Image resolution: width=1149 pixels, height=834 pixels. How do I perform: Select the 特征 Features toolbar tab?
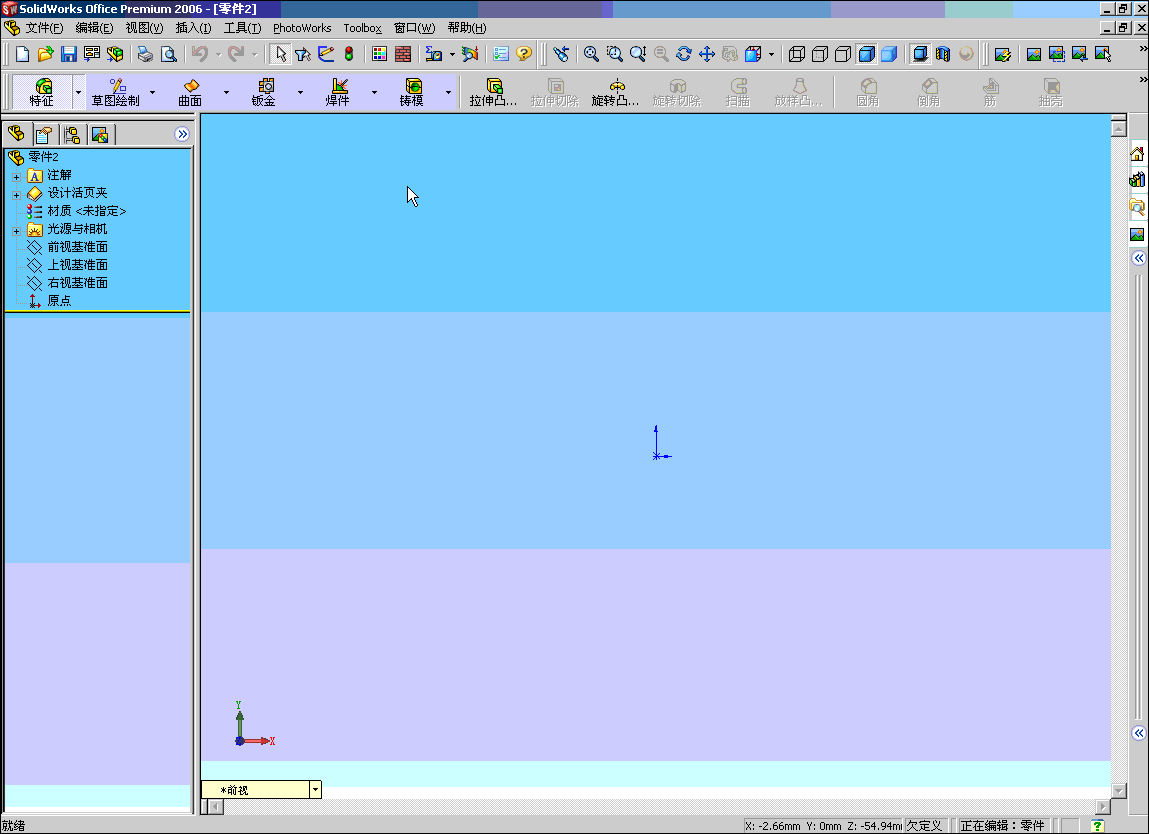(x=42, y=93)
